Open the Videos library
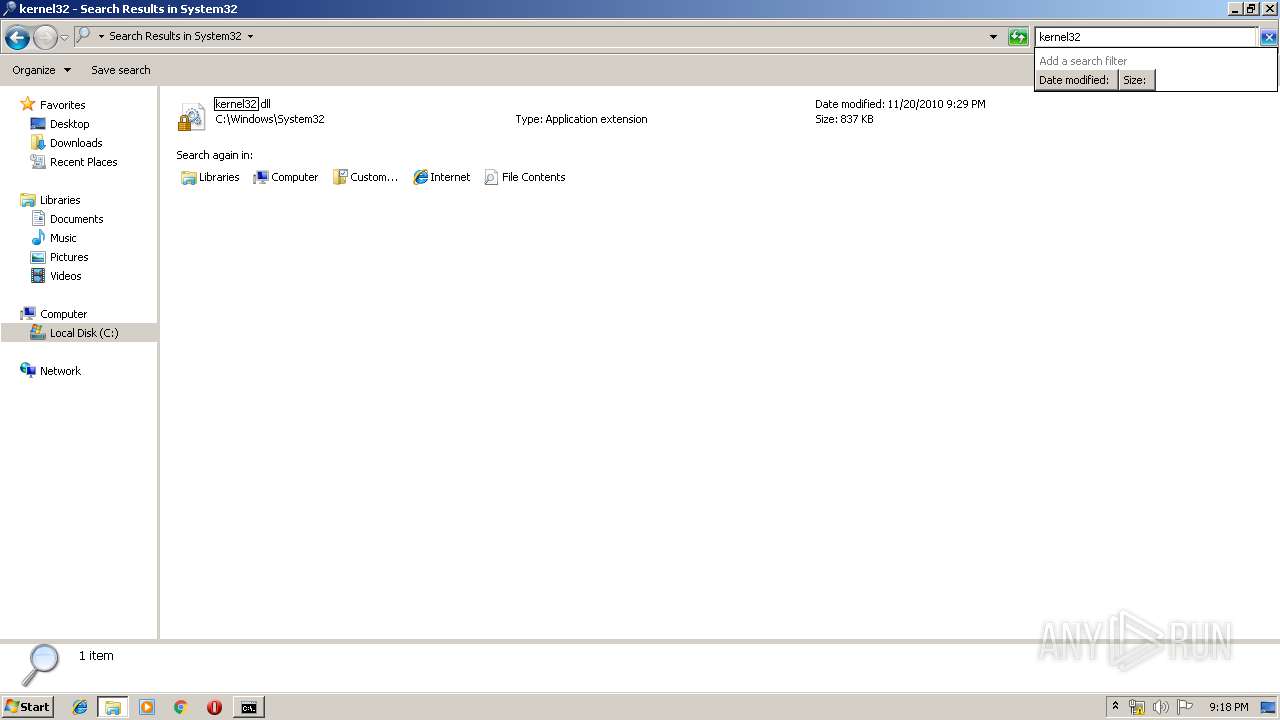Viewport: 1280px width, 720px height. 66,276
